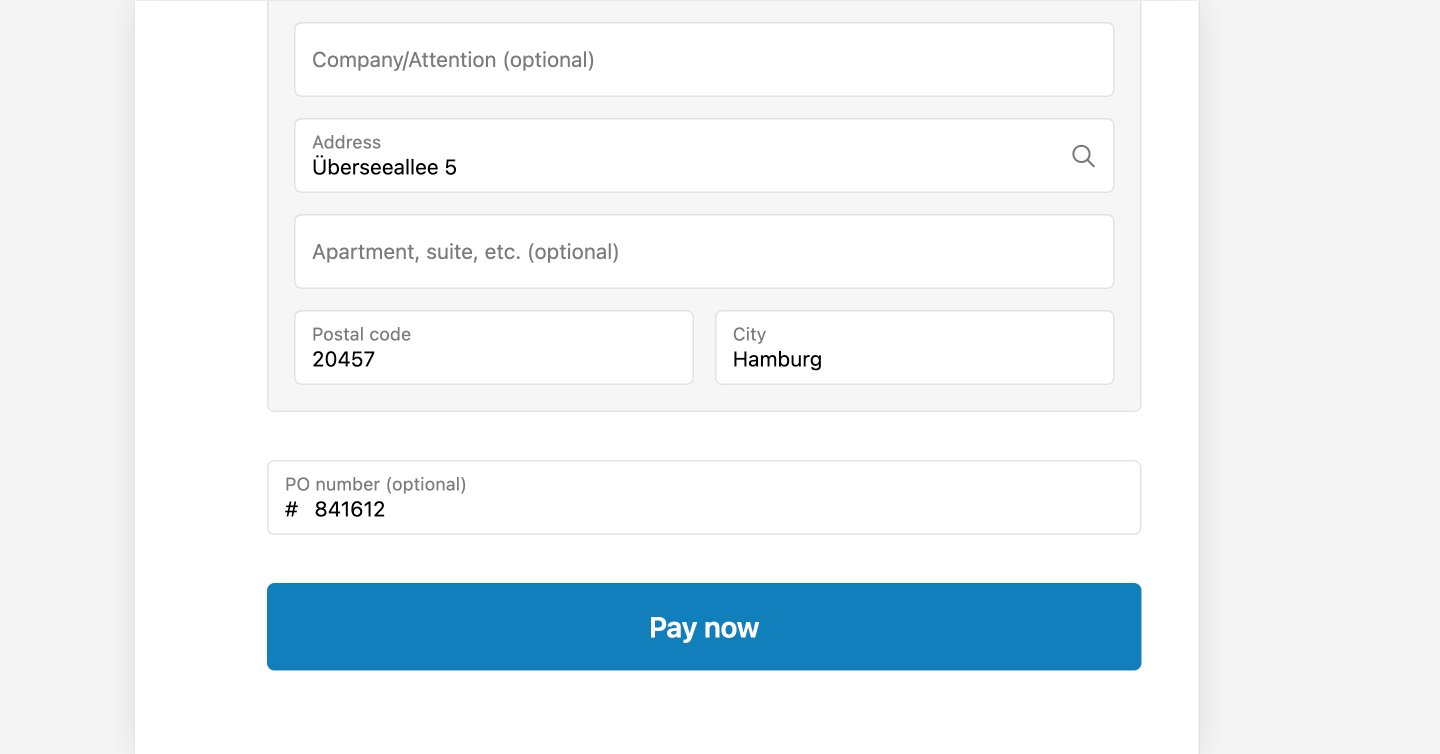Click the Address label in the form
1440x754 pixels.
[x=346, y=142]
